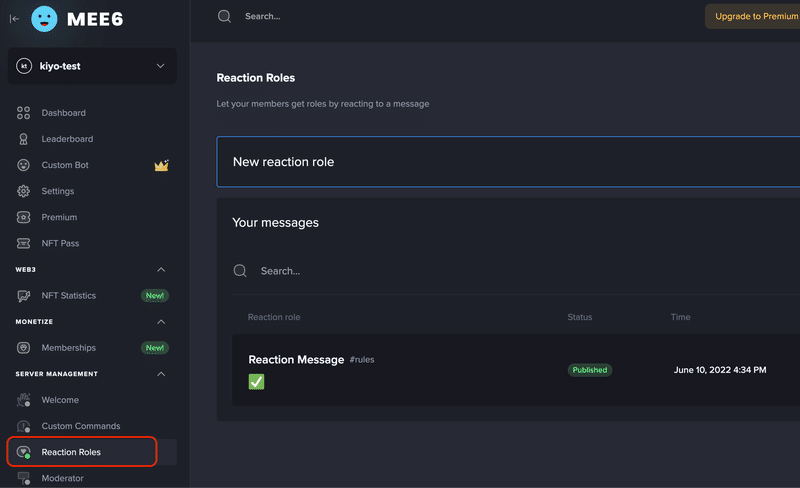Click the Memberships icon

pos(23,348)
